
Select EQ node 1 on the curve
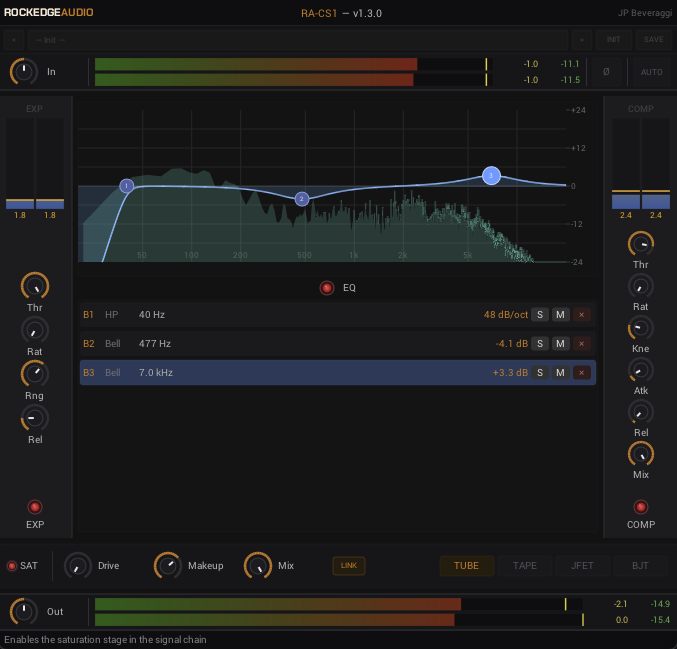127,186
